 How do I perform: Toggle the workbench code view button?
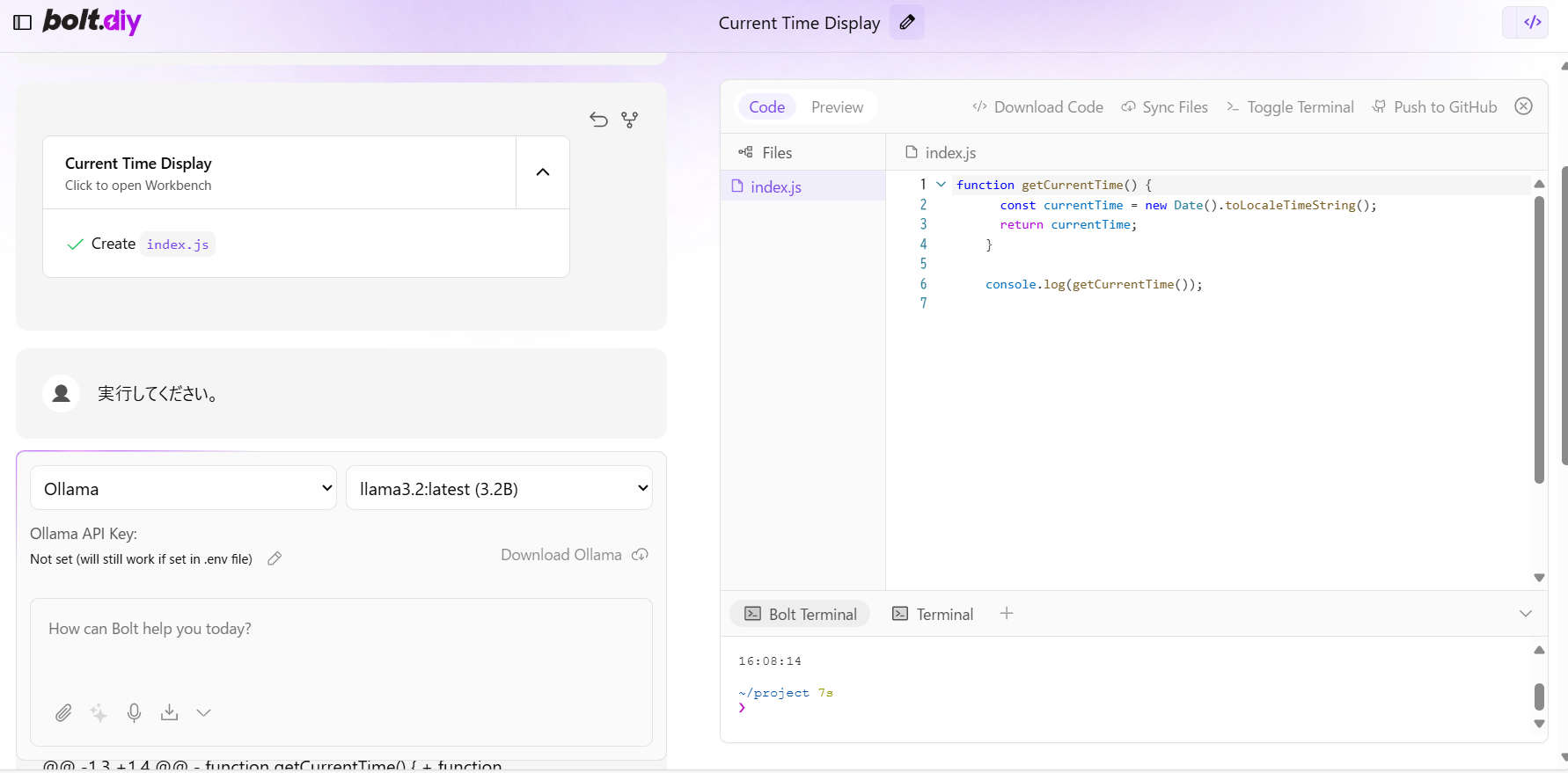[x=1532, y=22]
